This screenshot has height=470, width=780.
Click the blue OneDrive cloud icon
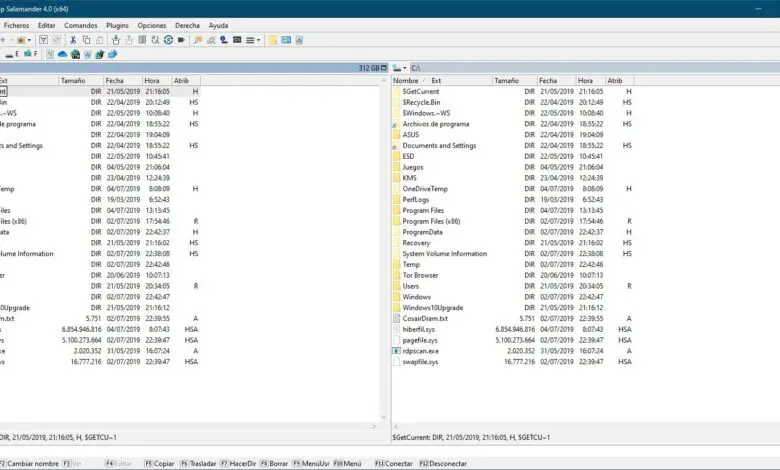coord(62,54)
